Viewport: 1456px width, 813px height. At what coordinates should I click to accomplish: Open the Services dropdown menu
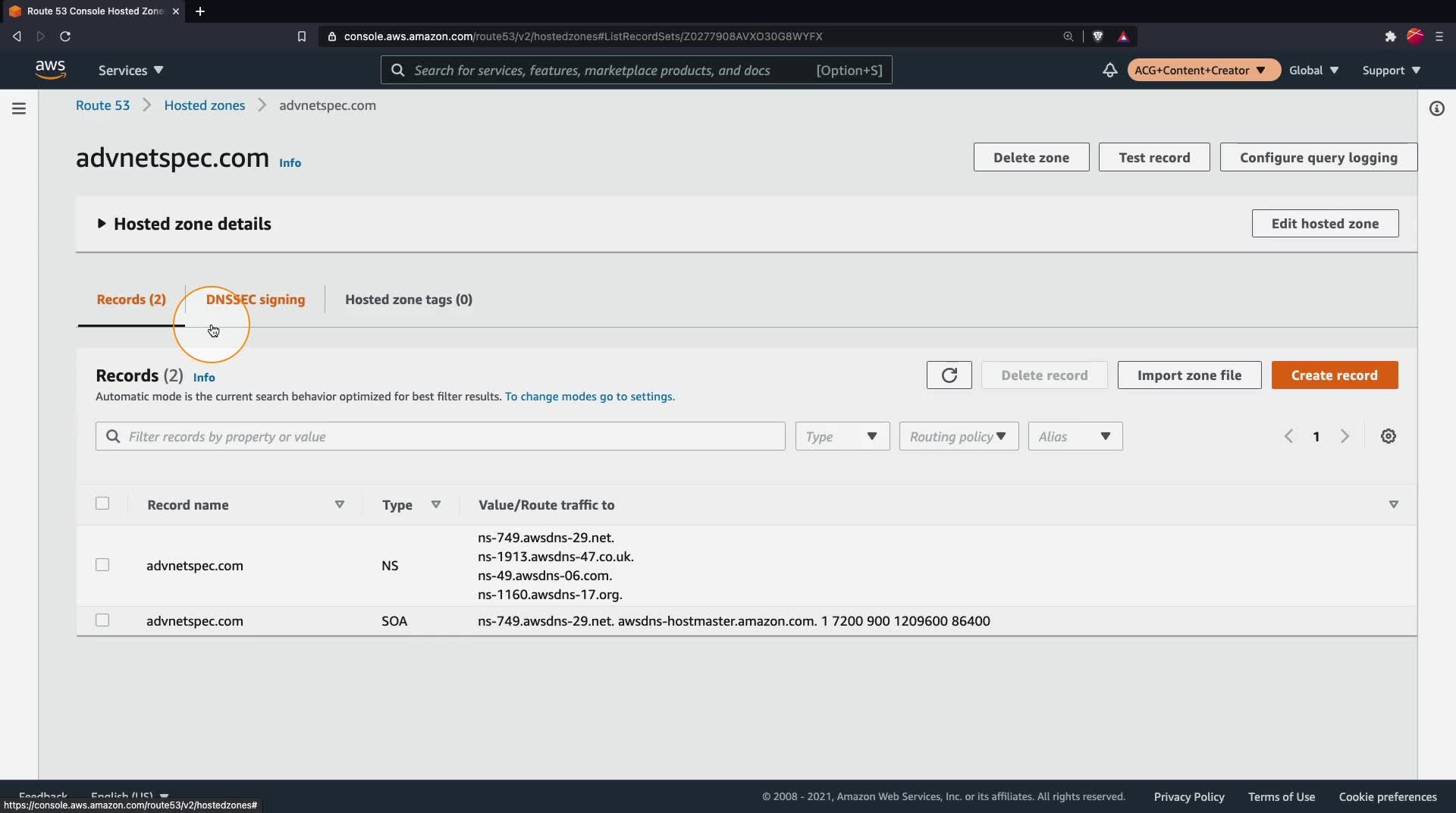click(130, 70)
